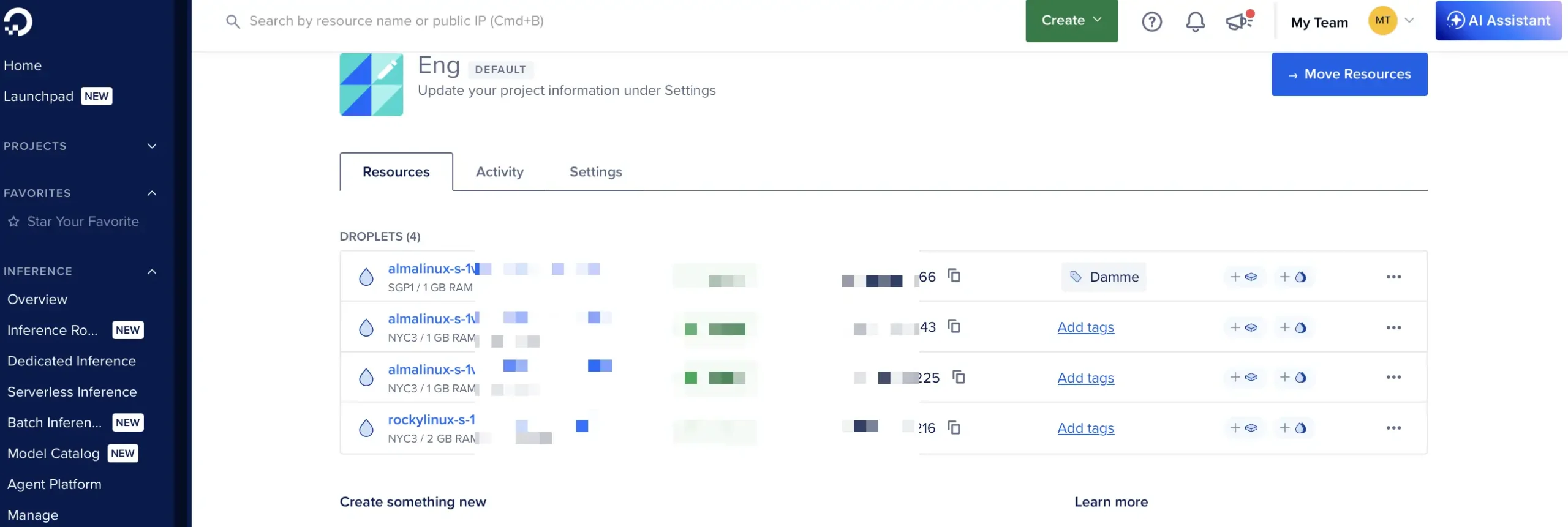Open Agent Platform
1568x527 pixels.
coord(55,484)
